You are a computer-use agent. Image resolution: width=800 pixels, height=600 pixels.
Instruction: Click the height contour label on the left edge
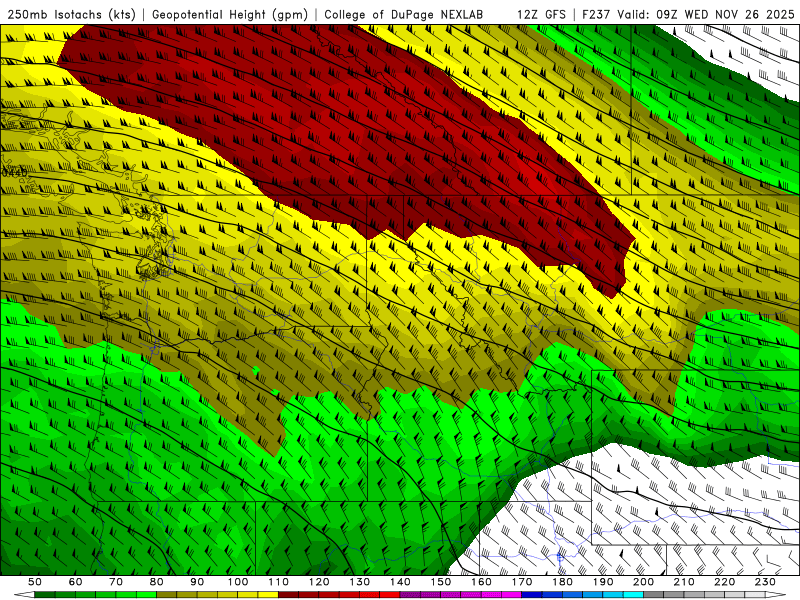point(14,173)
